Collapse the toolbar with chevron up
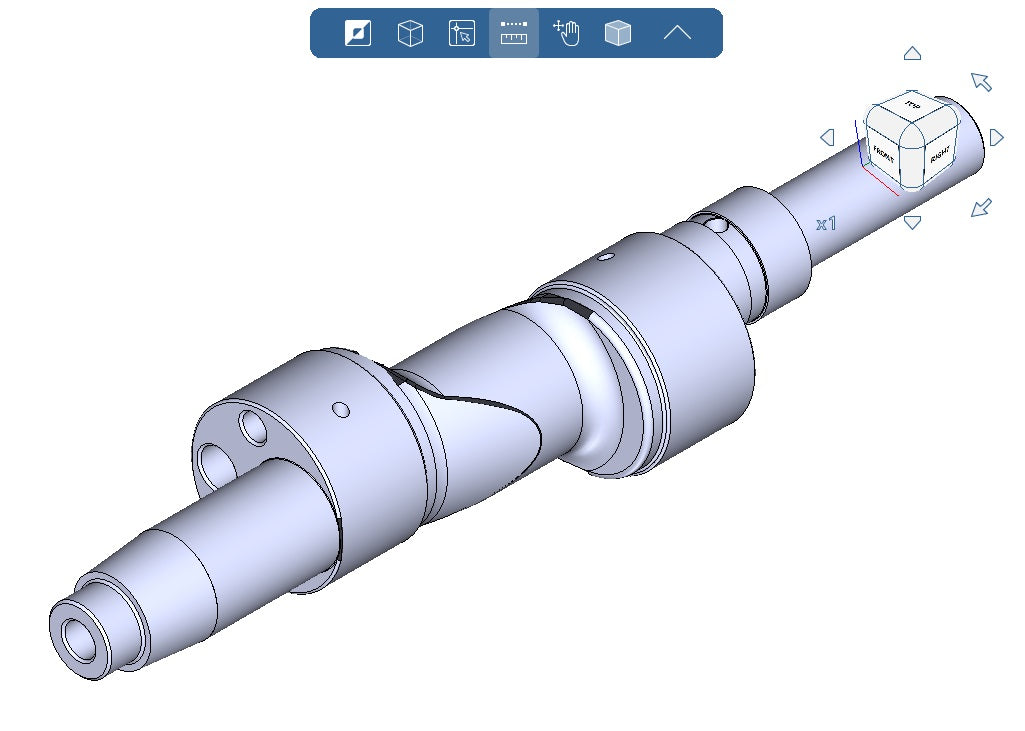 677,34
